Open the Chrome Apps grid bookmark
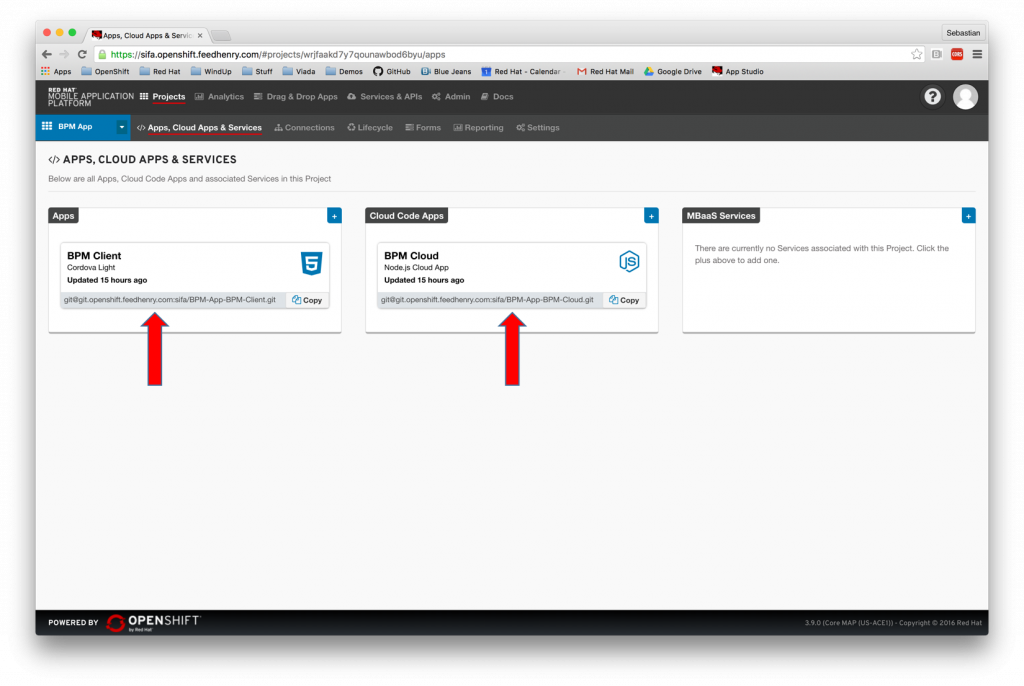Viewport: 1024px width, 686px height. [56, 71]
